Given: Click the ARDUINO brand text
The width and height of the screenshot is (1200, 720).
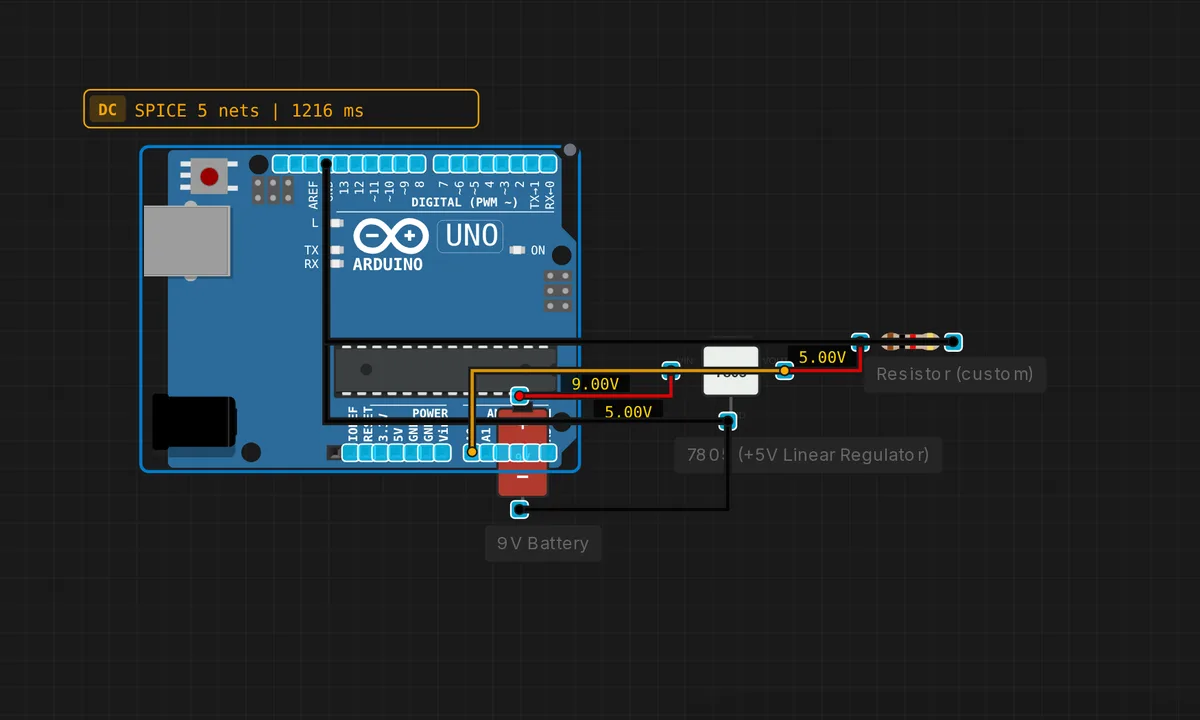Looking at the screenshot, I should click(388, 265).
